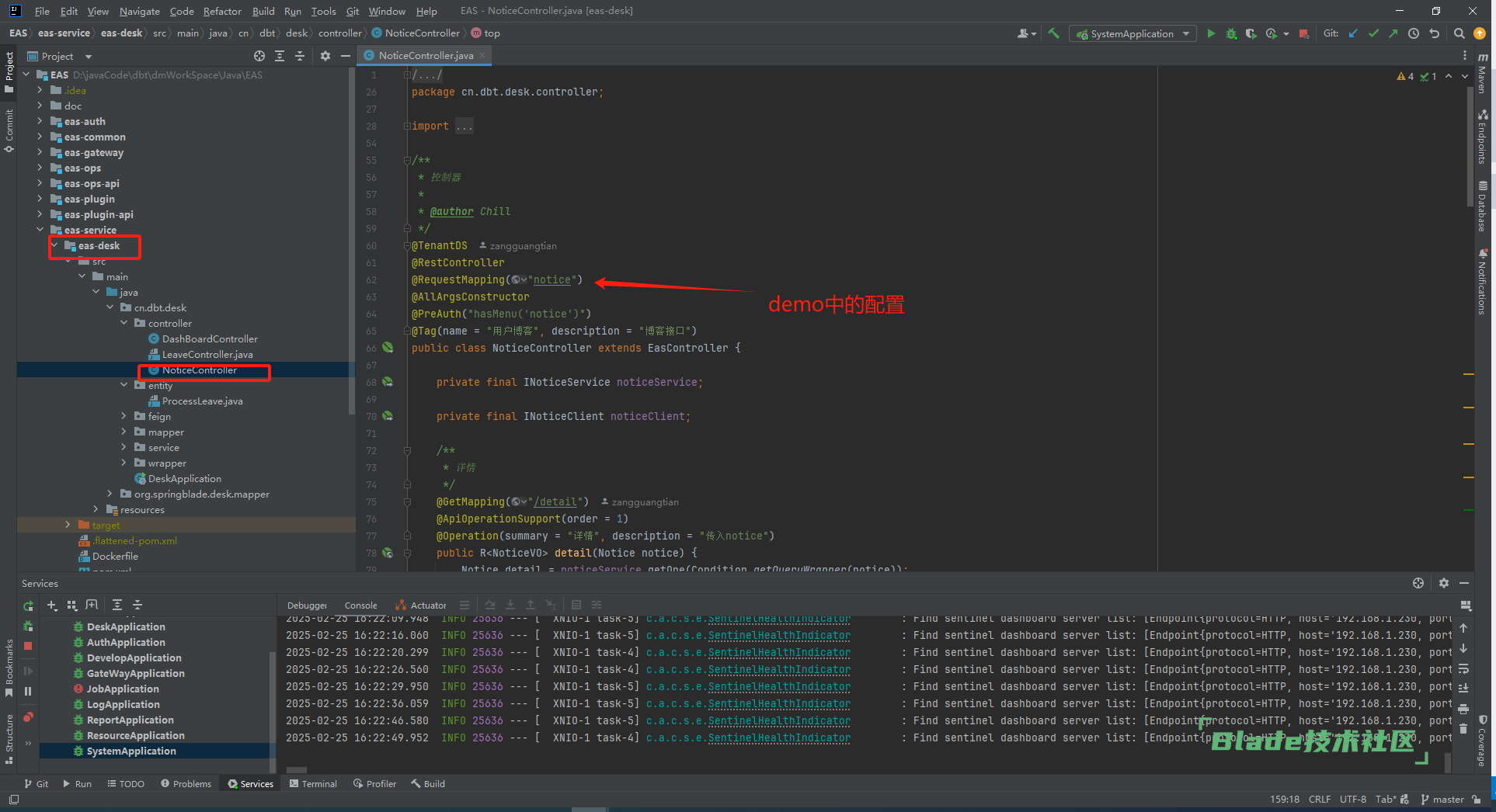Hide the Project tool window
Screen dimensions: 1496x812
[346, 56]
